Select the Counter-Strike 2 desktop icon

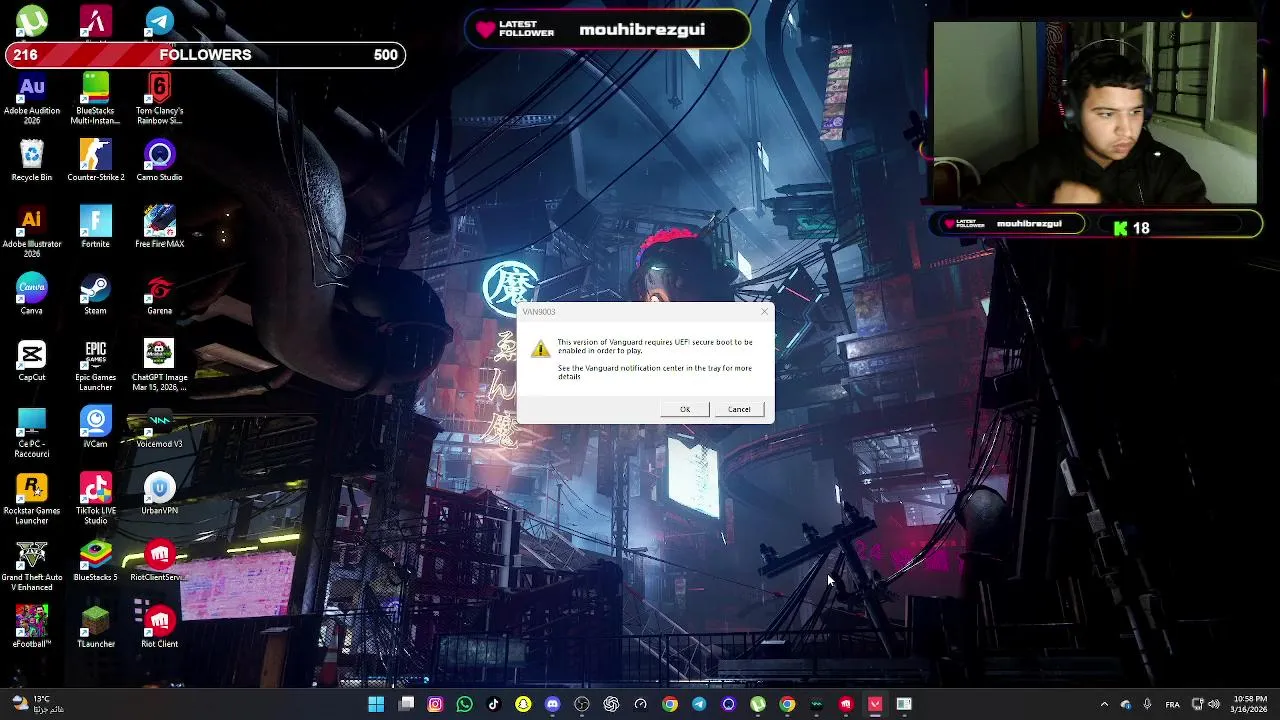(96, 161)
